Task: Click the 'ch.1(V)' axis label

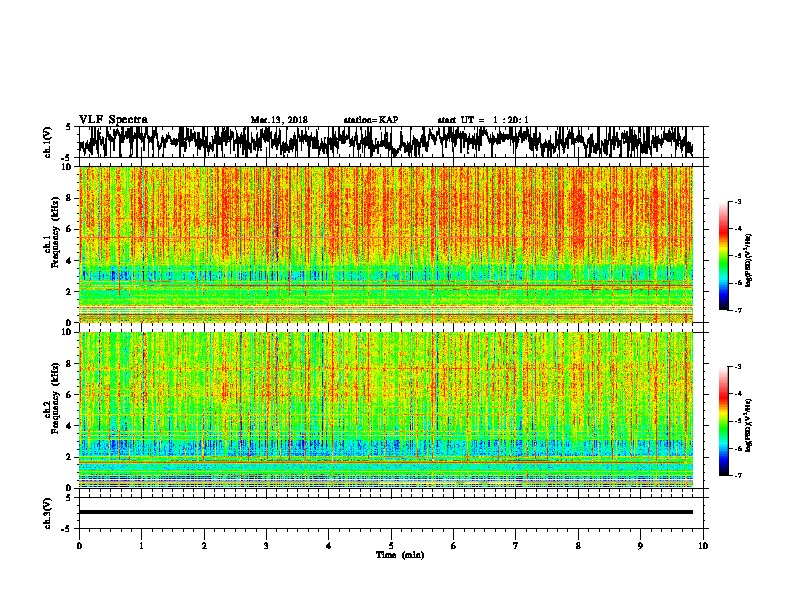Action: pyautogui.click(x=48, y=142)
